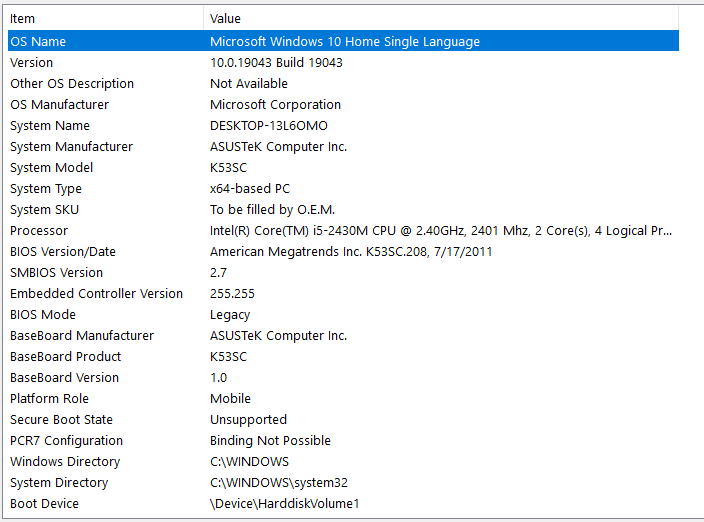The height and width of the screenshot is (522, 704).
Task: Select the Embedded Controller Version row
Action: (x=343, y=294)
